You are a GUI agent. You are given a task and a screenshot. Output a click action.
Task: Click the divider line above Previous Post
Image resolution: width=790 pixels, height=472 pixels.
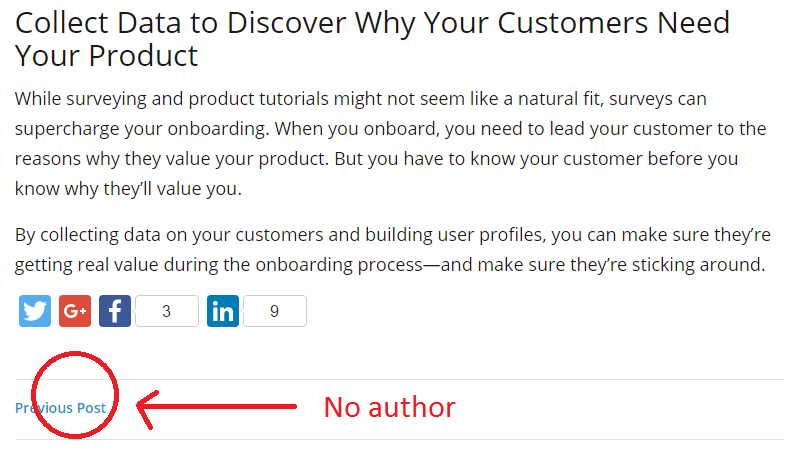click(x=400, y=379)
